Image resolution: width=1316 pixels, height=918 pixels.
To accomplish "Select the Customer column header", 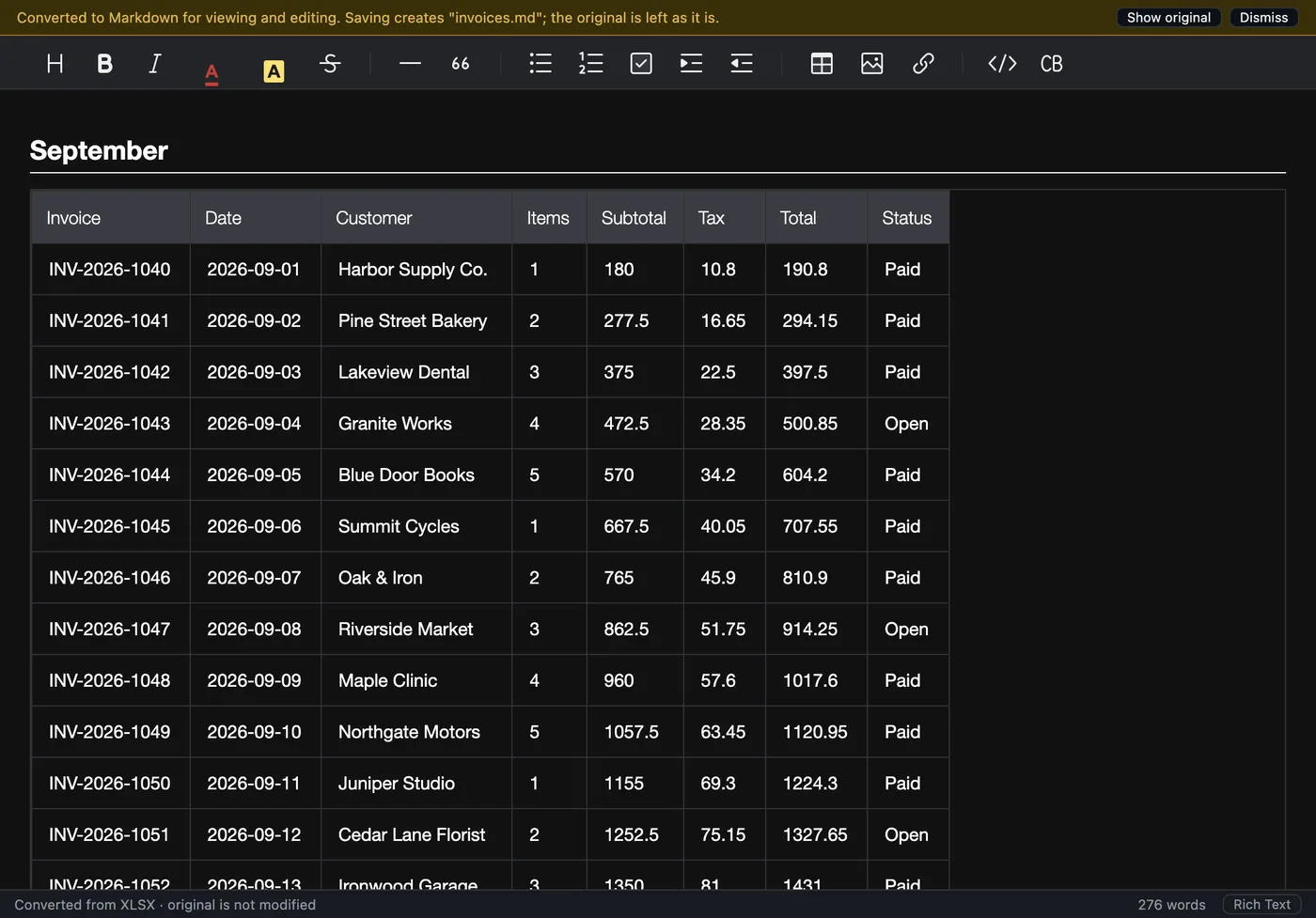I will point(416,218).
